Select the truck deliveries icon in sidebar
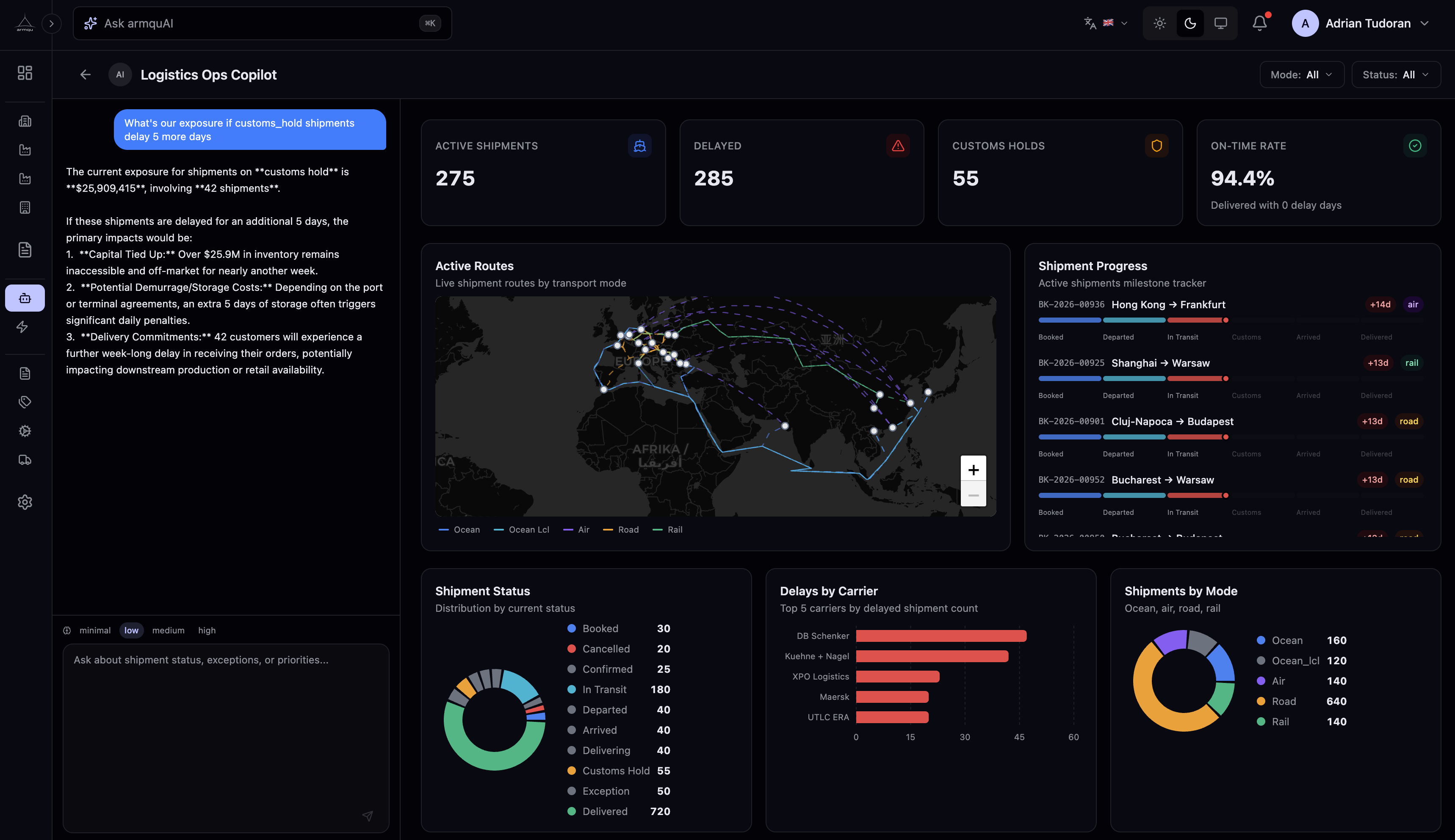The width and height of the screenshot is (1455, 840). coord(25,459)
